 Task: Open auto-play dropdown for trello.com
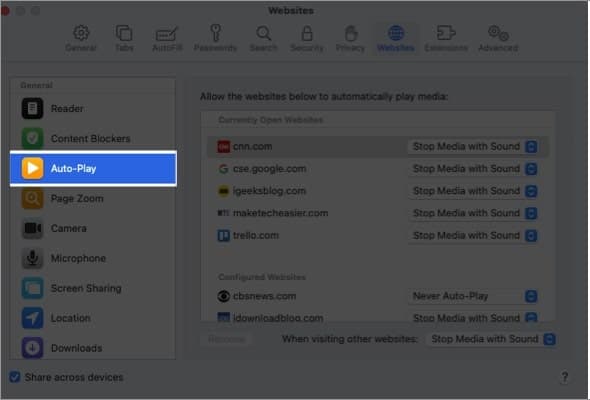click(x=473, y=236)
